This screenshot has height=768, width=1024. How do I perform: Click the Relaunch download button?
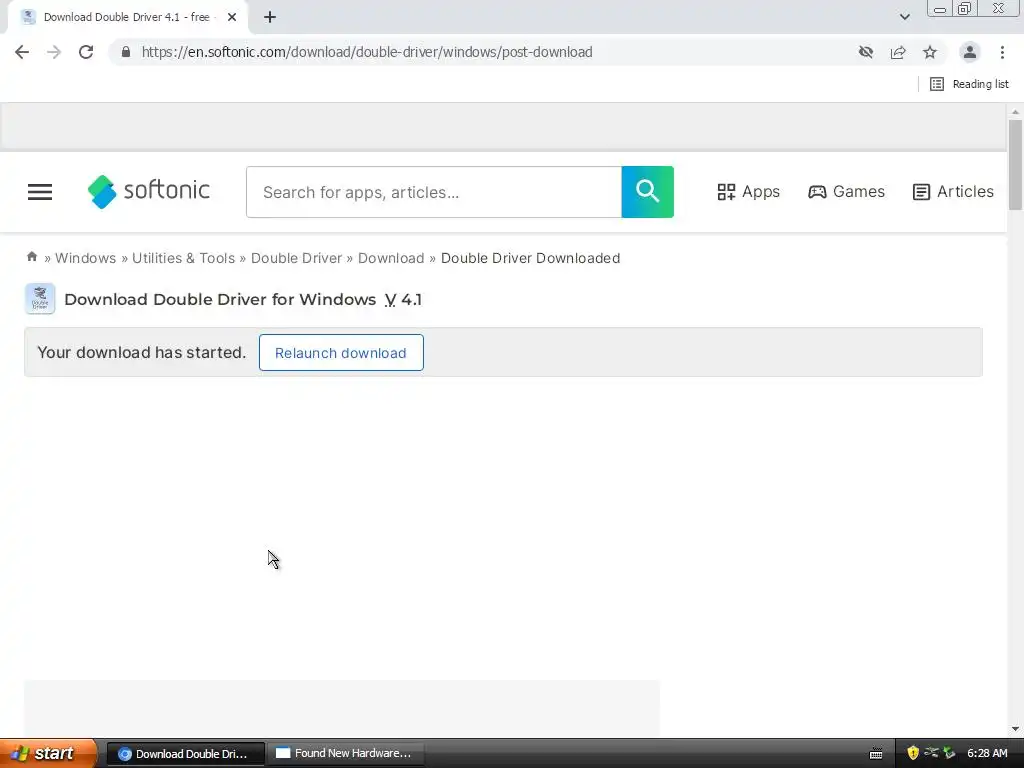pos(341,353)
